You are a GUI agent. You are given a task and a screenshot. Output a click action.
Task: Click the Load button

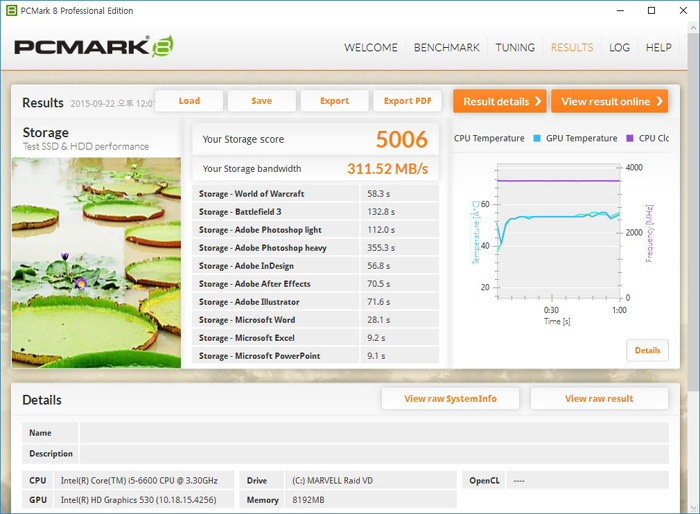189,101
